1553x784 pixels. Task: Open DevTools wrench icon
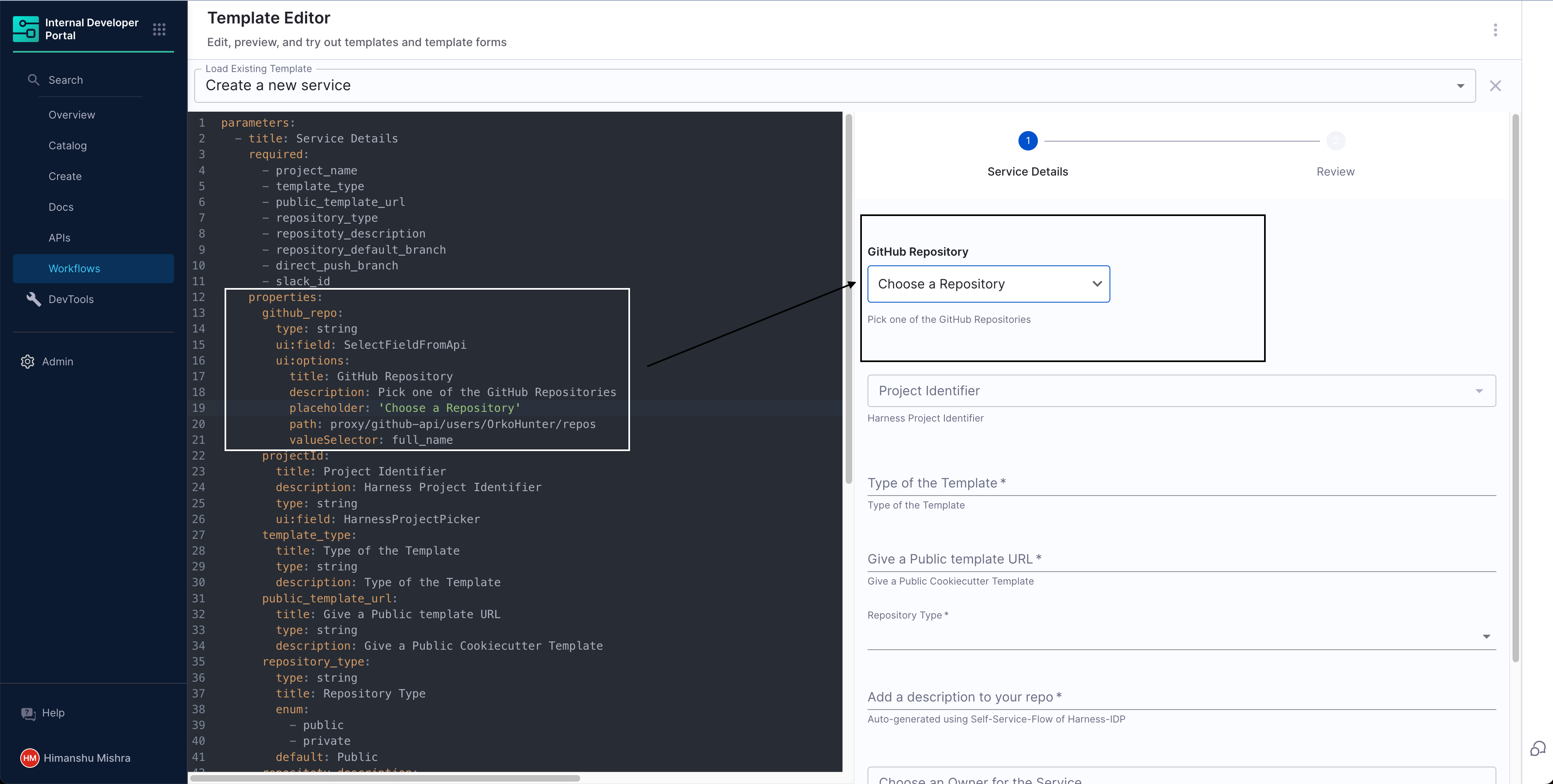point(34,299)
